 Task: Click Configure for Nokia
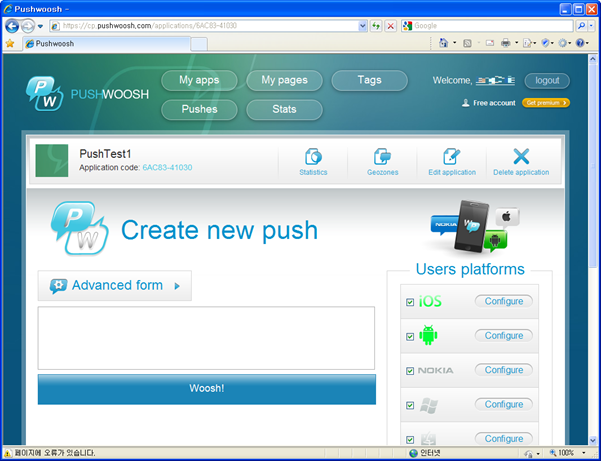[504, 370]
